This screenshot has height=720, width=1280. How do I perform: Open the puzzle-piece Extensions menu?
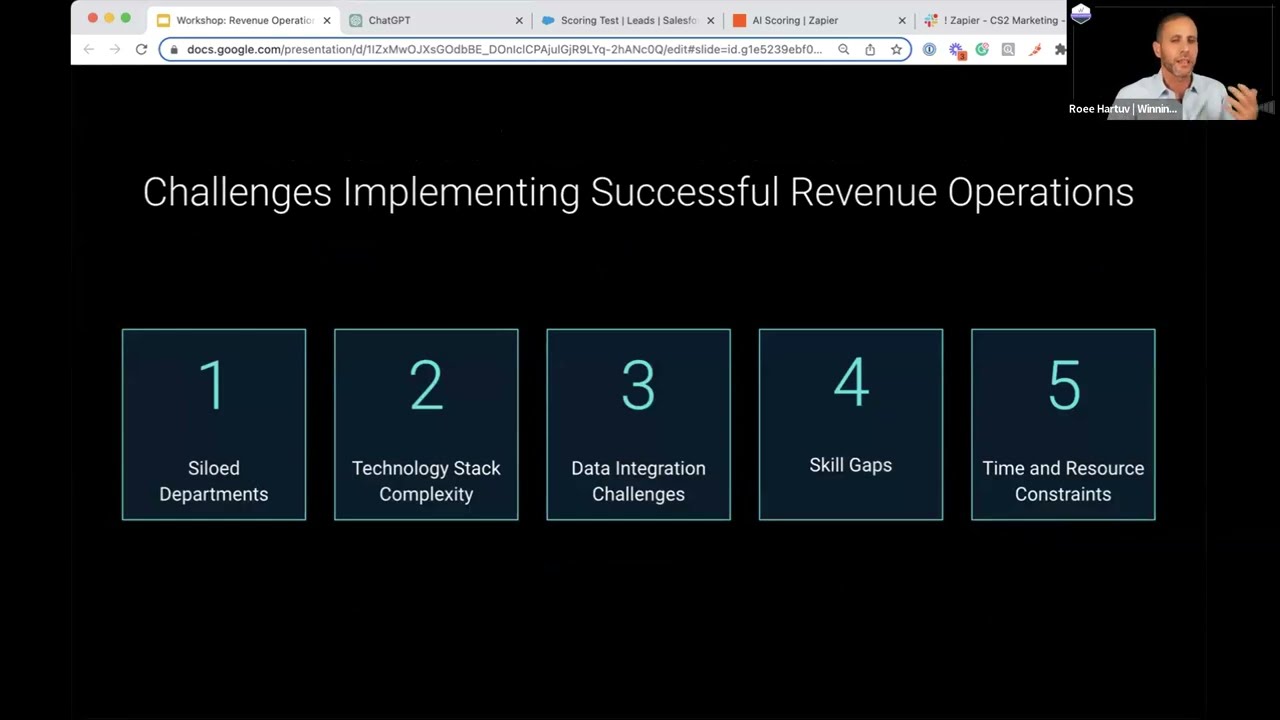tap(1060, 49)
